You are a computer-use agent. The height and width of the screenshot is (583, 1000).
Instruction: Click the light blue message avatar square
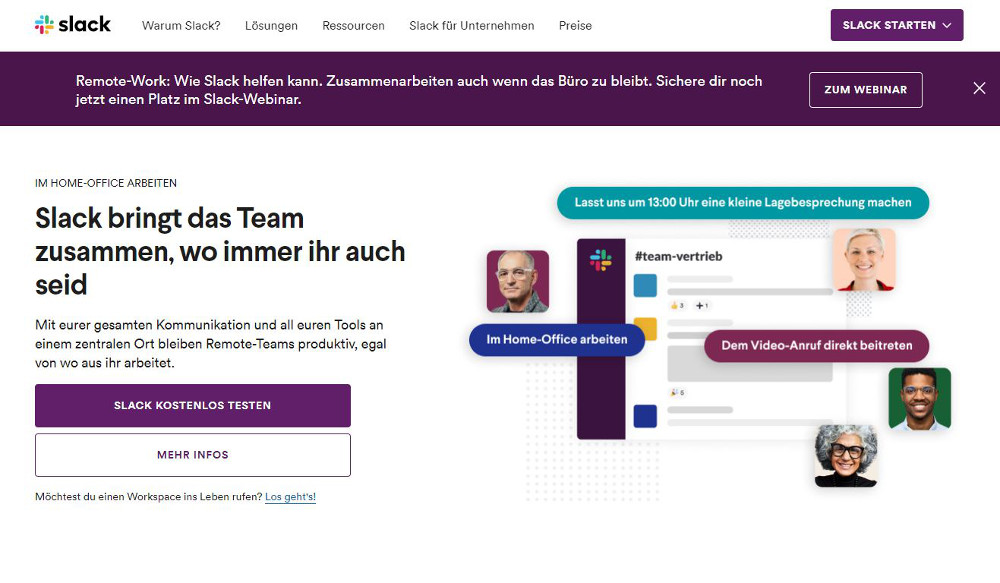(645, 285)
